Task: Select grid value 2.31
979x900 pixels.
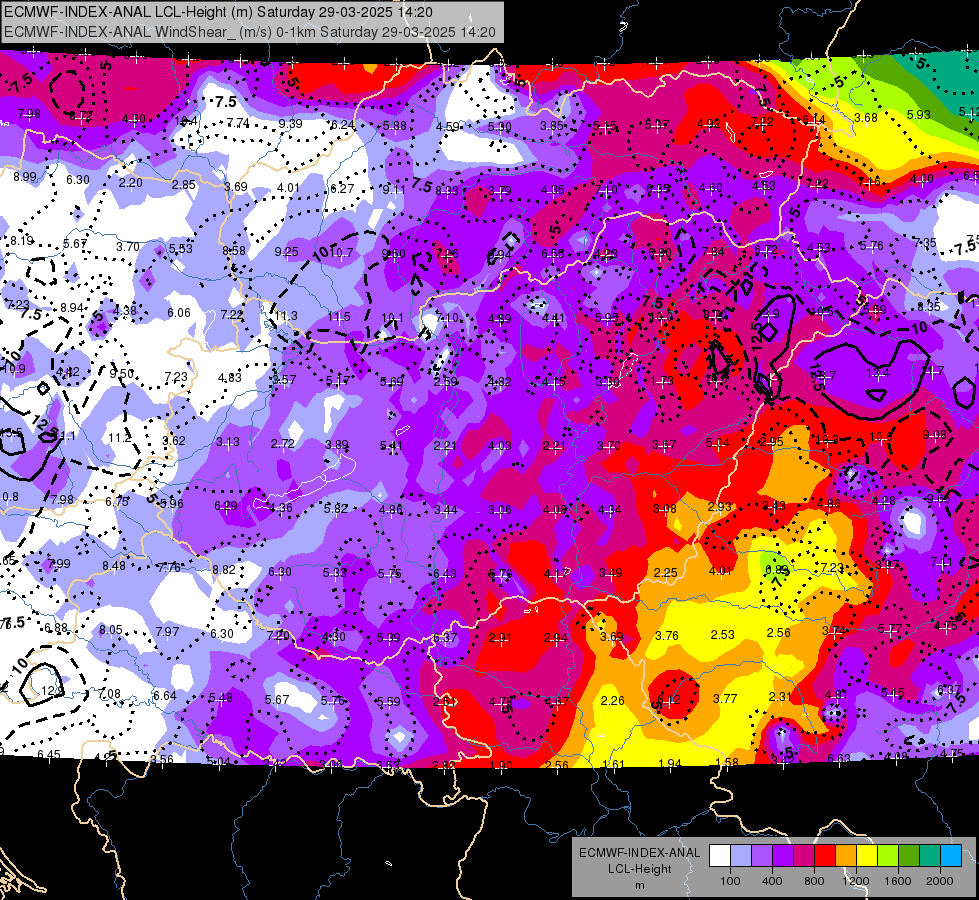Action: [x=780, y=696]
